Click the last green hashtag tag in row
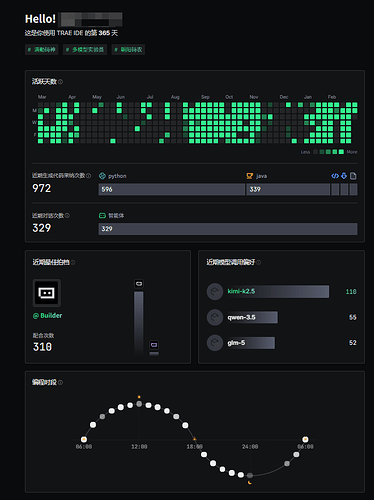The height and width of the screenshot is (500, 374). [x=128, y=50]
